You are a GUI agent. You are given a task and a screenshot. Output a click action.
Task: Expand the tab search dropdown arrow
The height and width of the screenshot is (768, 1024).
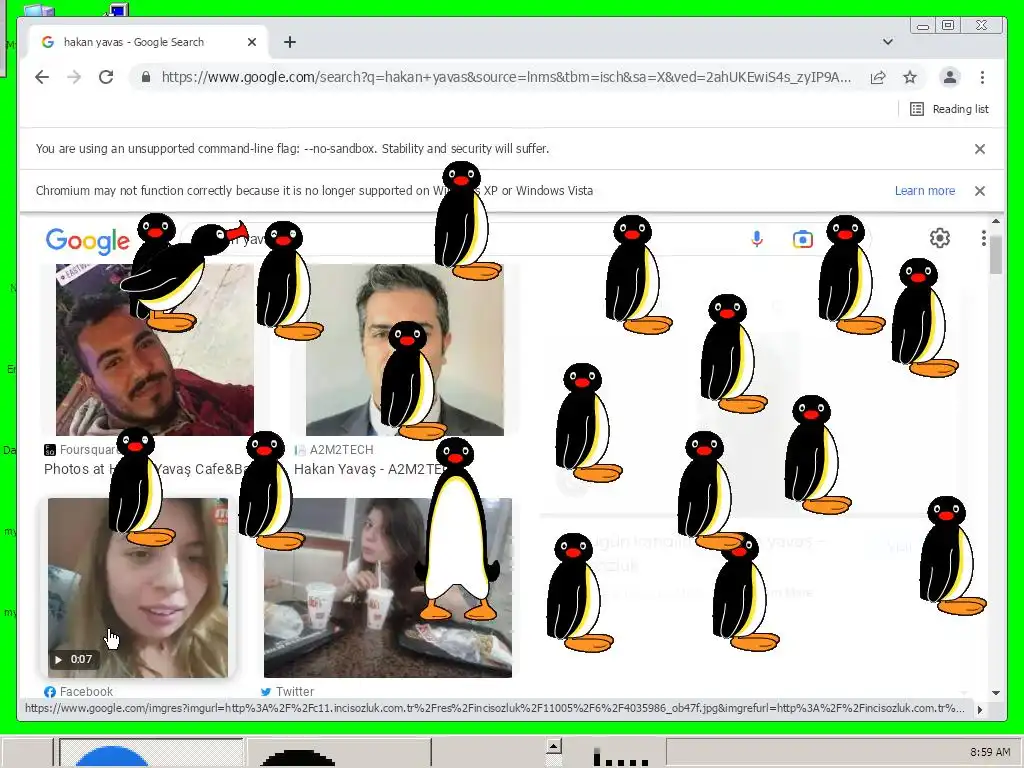(x=888, y=42)
